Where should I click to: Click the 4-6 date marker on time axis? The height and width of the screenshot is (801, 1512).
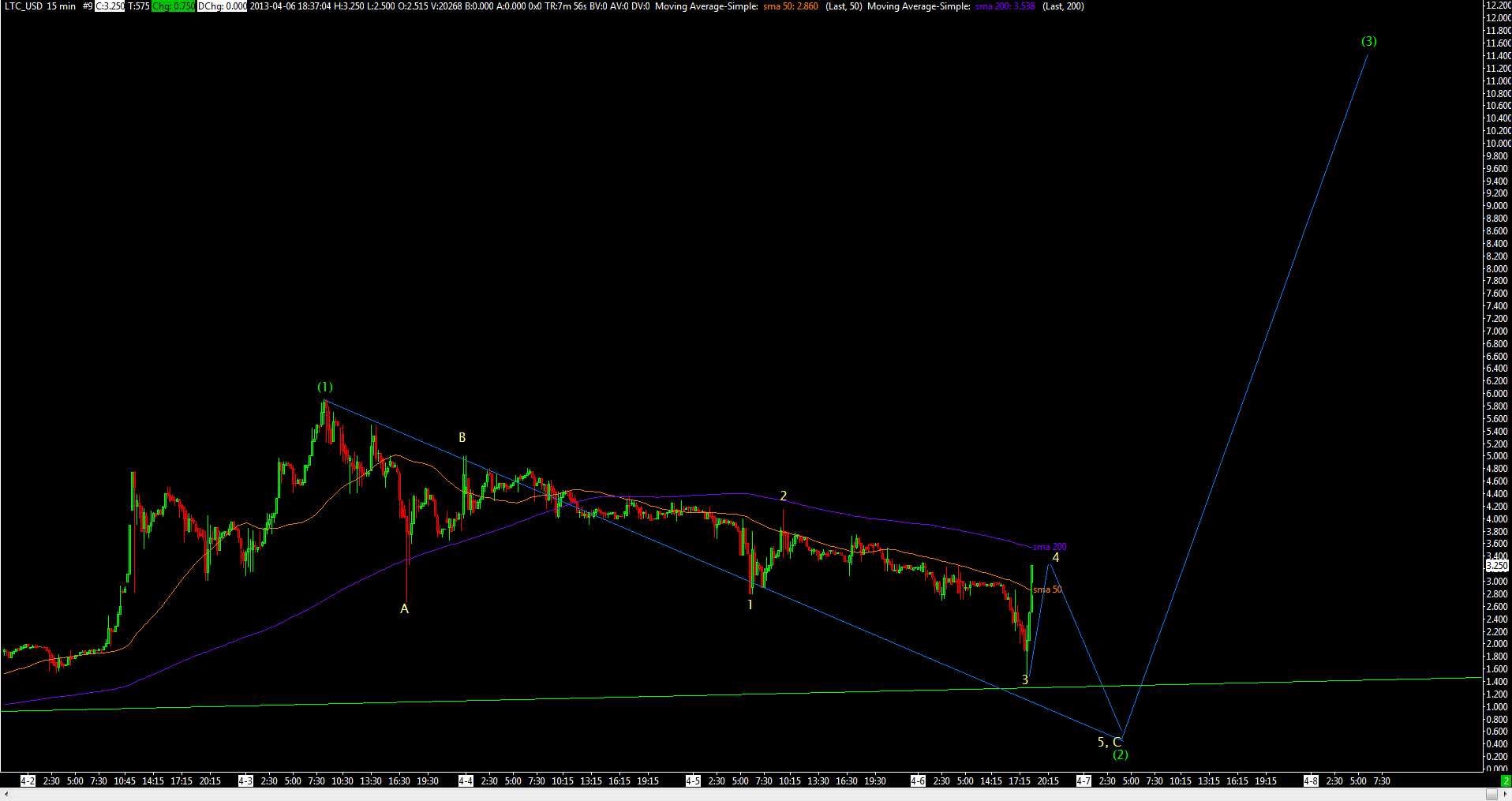coord(918,780)
